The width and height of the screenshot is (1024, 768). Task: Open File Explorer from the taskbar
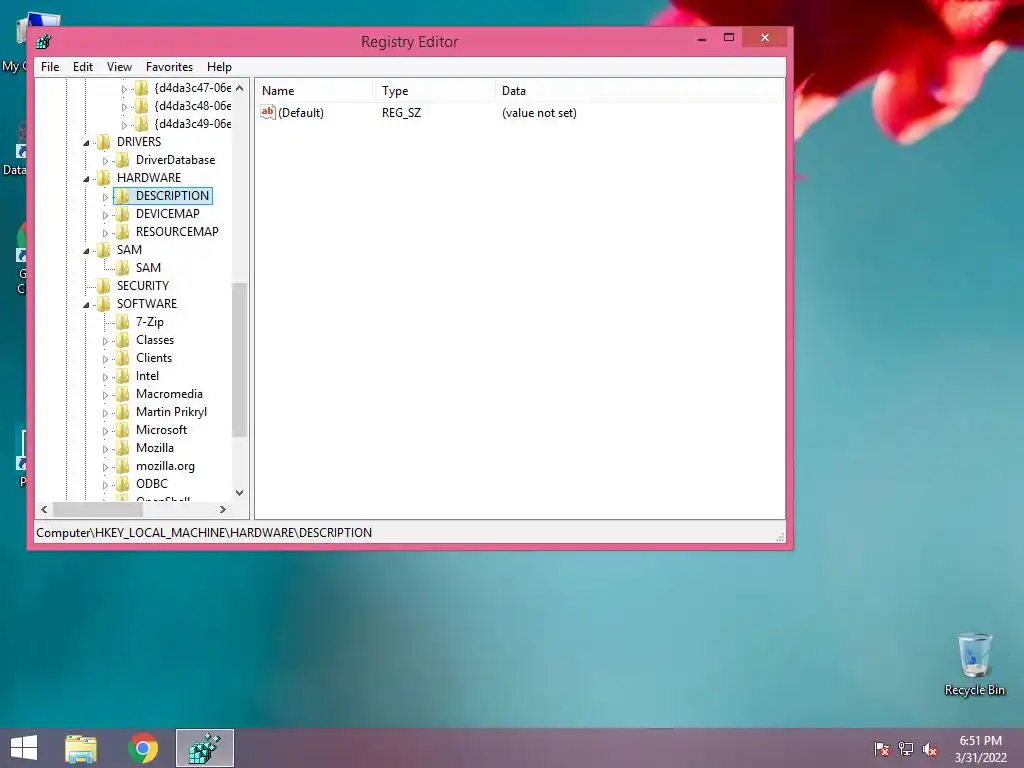(x=81, y=748)
